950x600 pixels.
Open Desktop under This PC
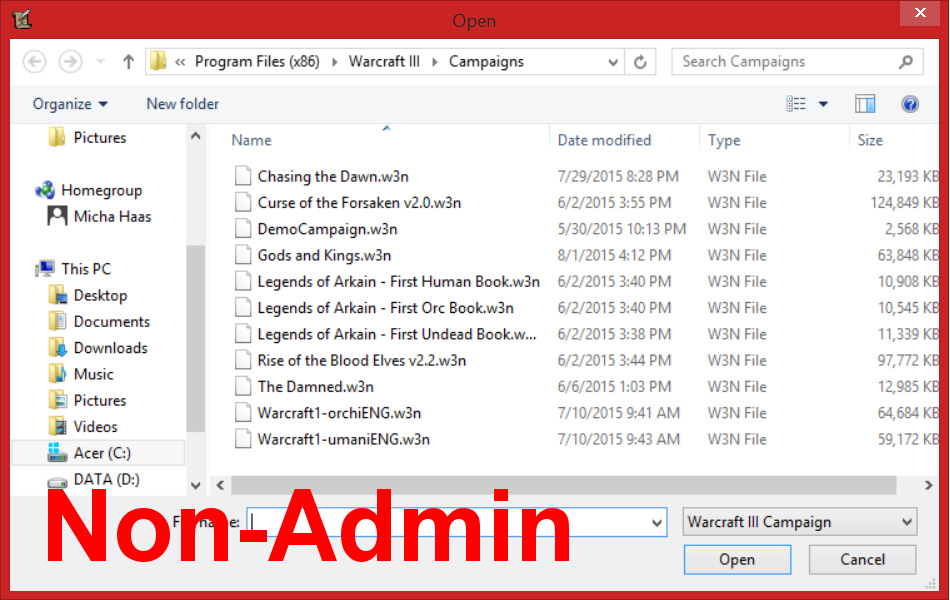100,296
